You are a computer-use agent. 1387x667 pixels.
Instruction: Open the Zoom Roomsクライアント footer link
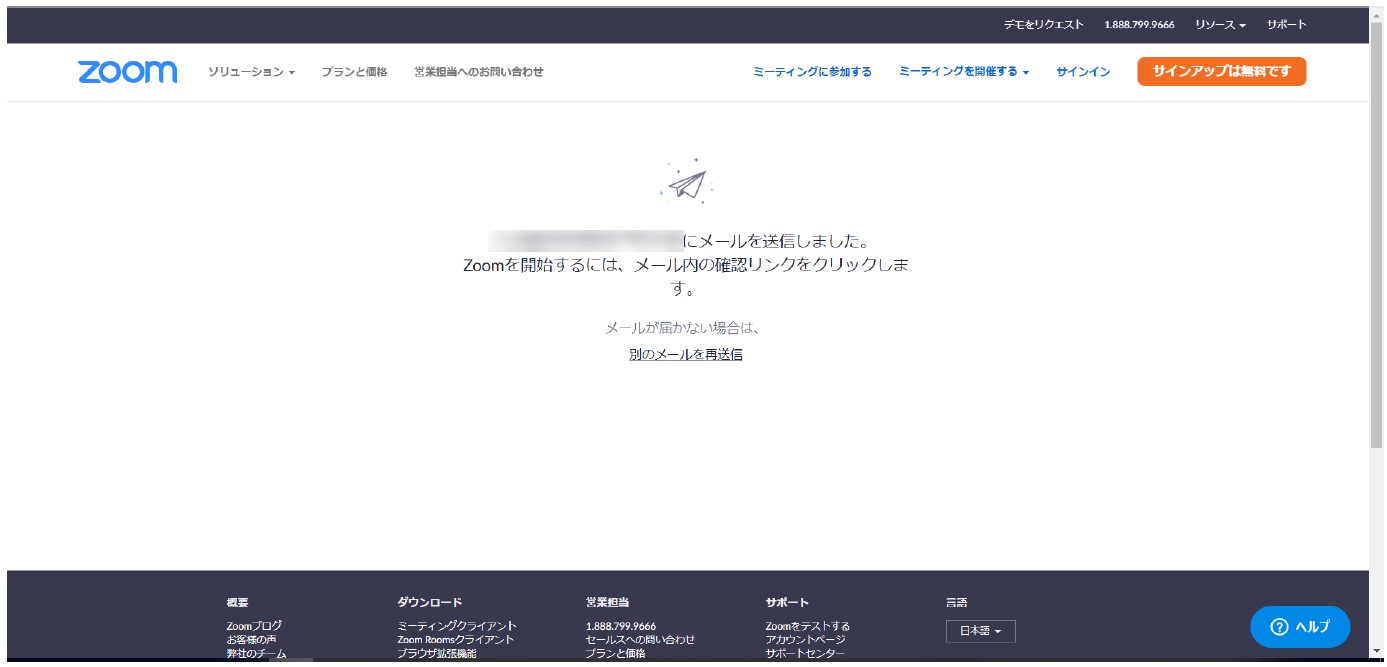(x=456, y=640)
